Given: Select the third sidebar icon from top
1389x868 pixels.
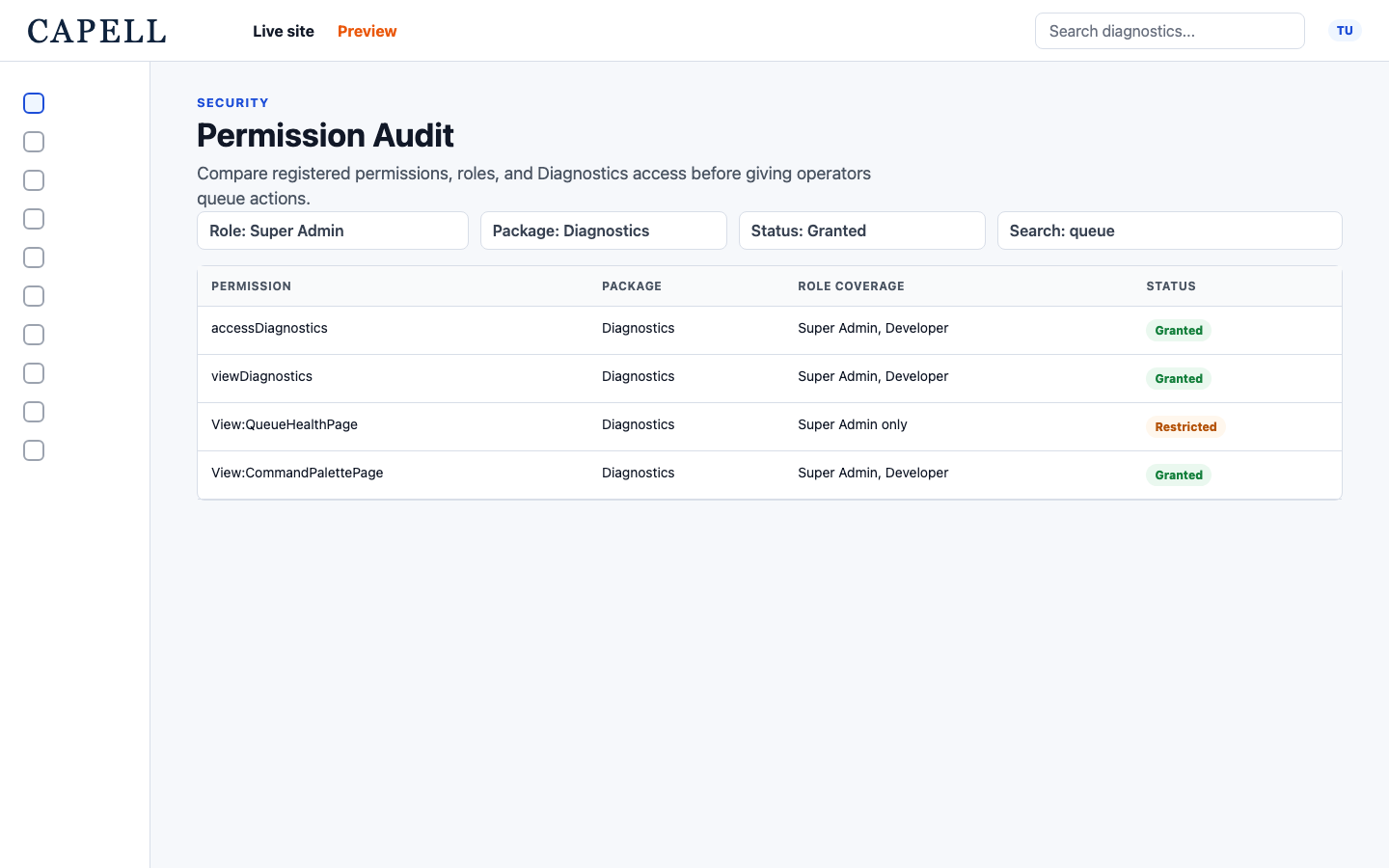Looking at the screenshot, I should click(34, 180).
